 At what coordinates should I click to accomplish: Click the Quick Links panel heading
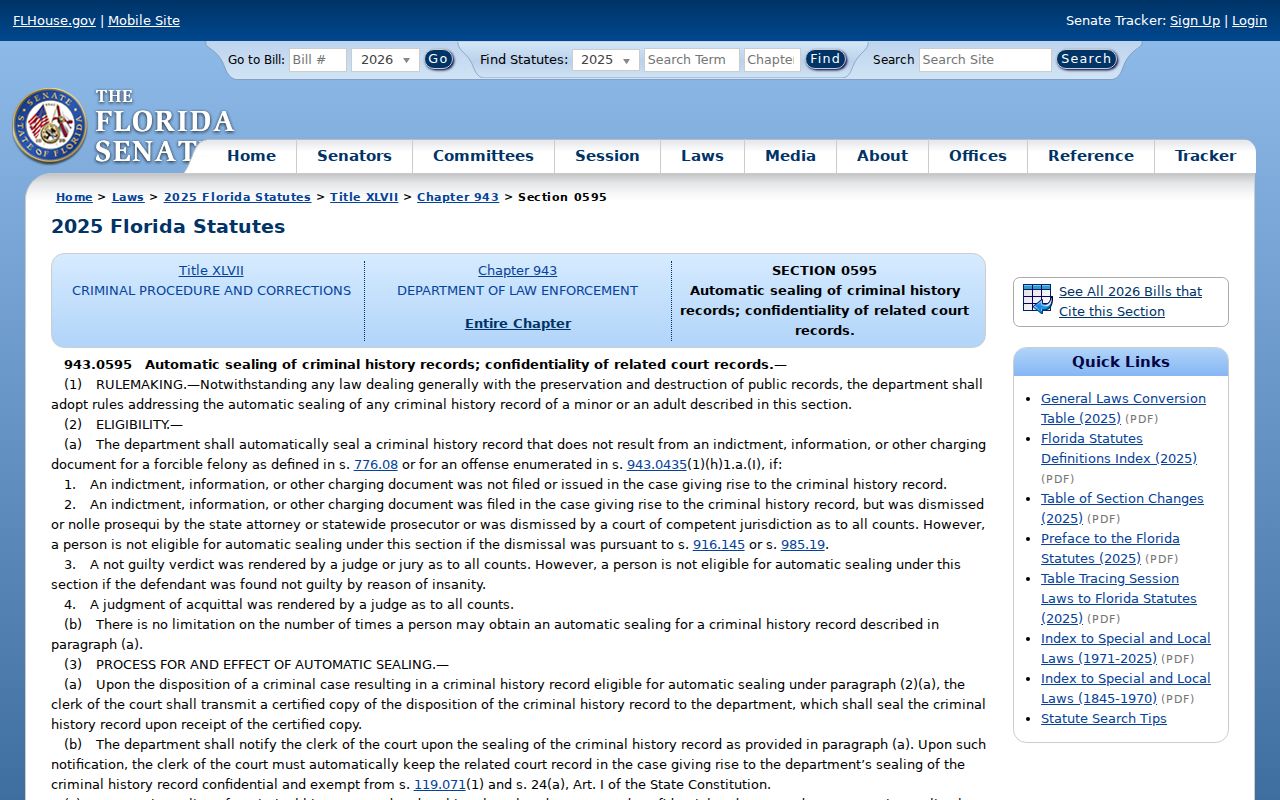pos(1120,362)
